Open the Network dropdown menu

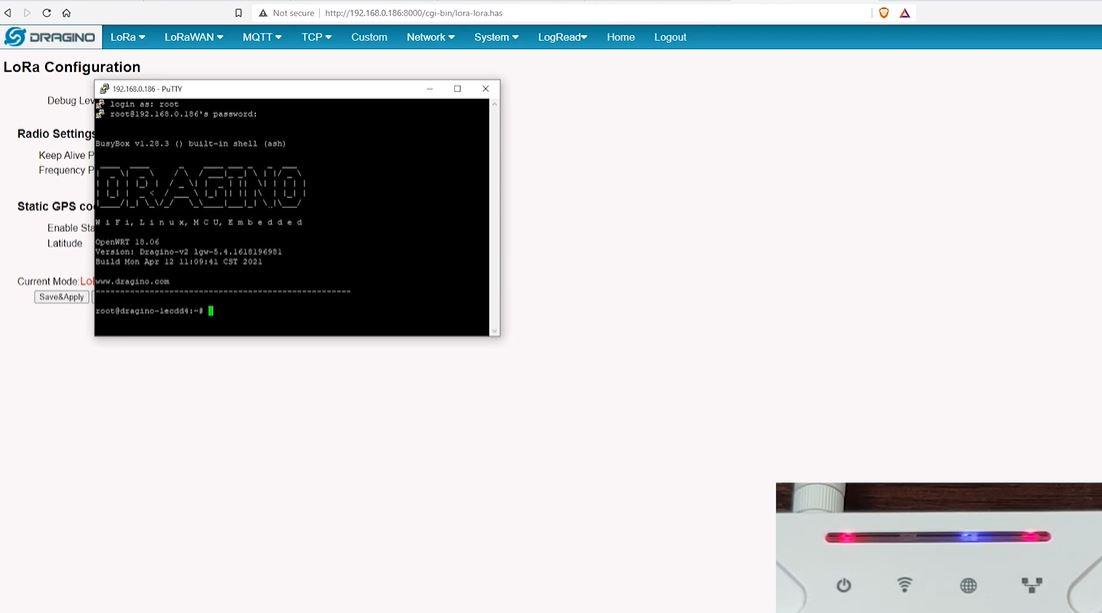(x=430, y=37)
